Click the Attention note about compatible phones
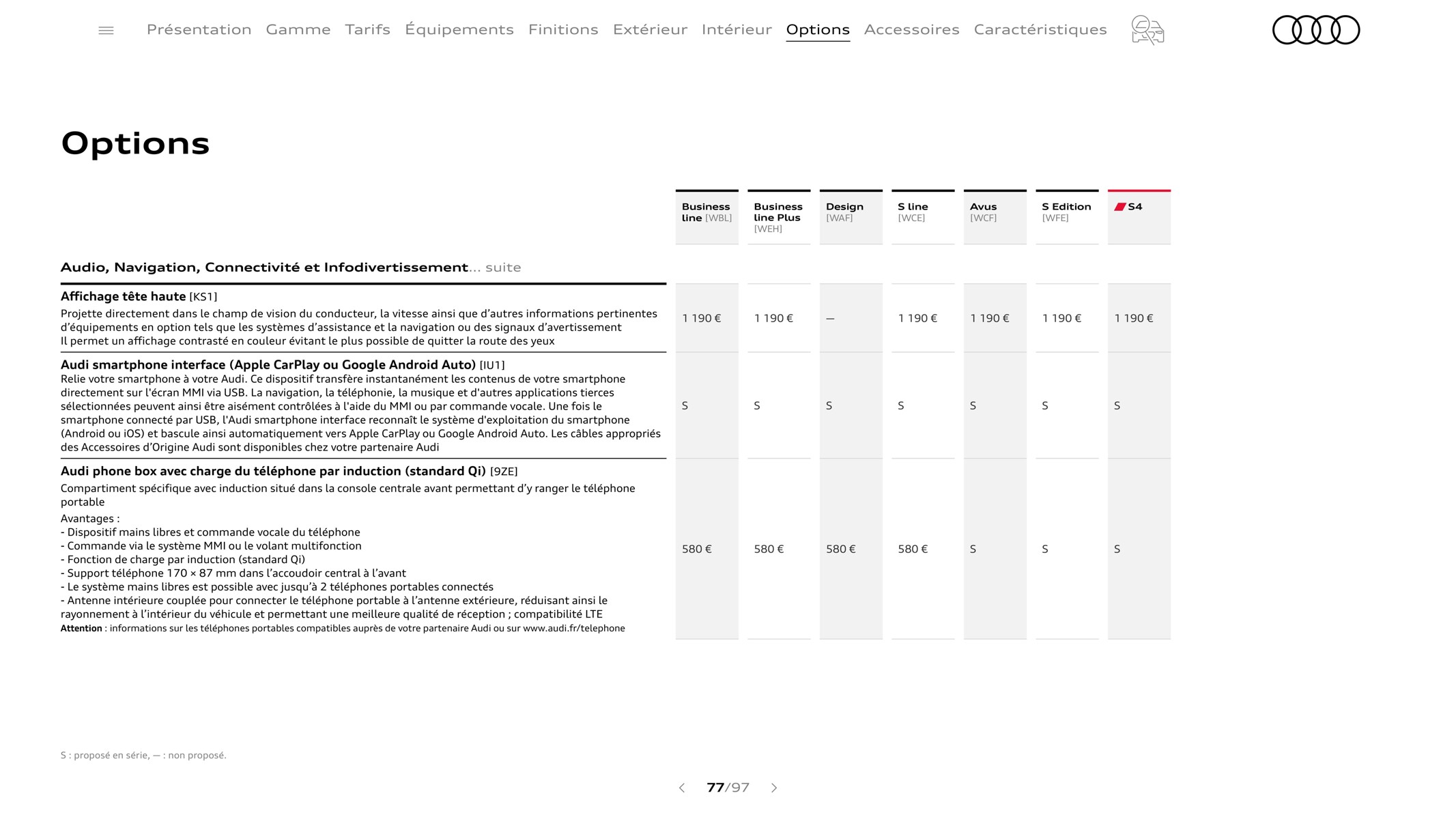The image size is (1456, 819). pos(343,628)
